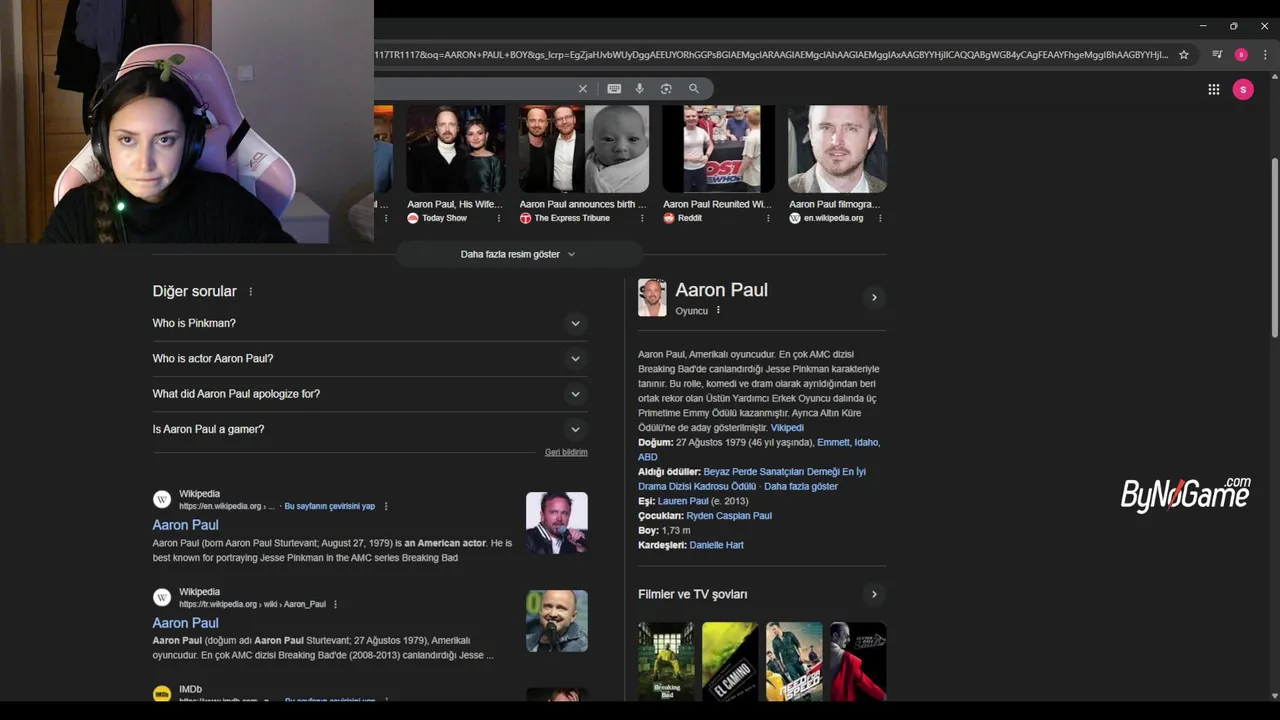1280x720 pixels.
Task: Click the thumbnail beside first Wikipedia result
Action: [x=557, y=523]
